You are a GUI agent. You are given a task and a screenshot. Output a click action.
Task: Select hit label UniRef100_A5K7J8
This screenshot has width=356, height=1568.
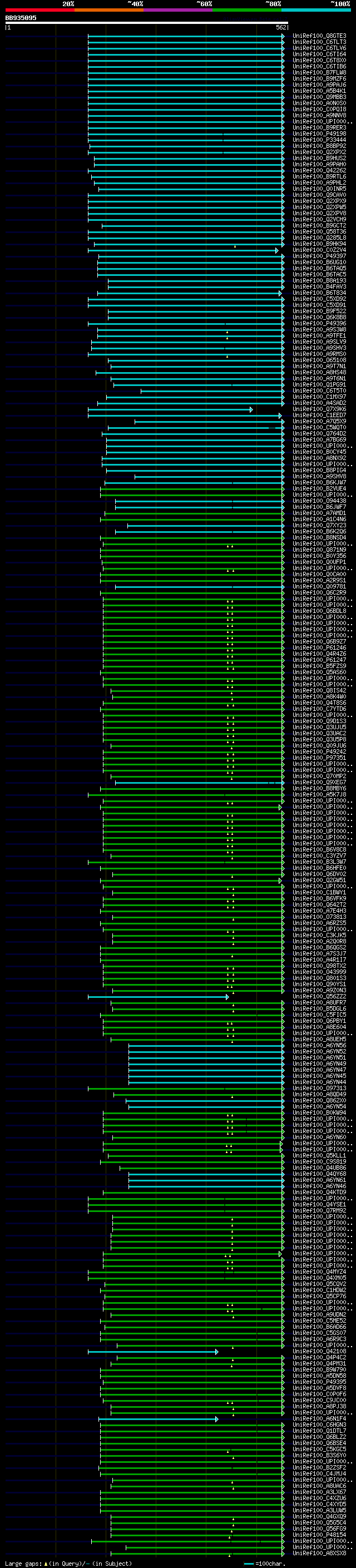point(319,795)
